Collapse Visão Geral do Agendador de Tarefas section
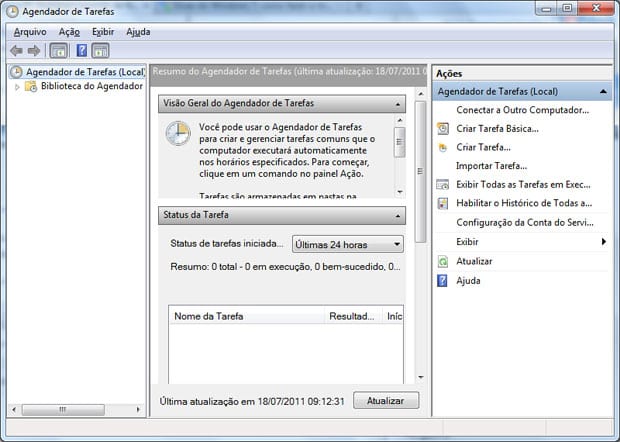 click(398, 104)
